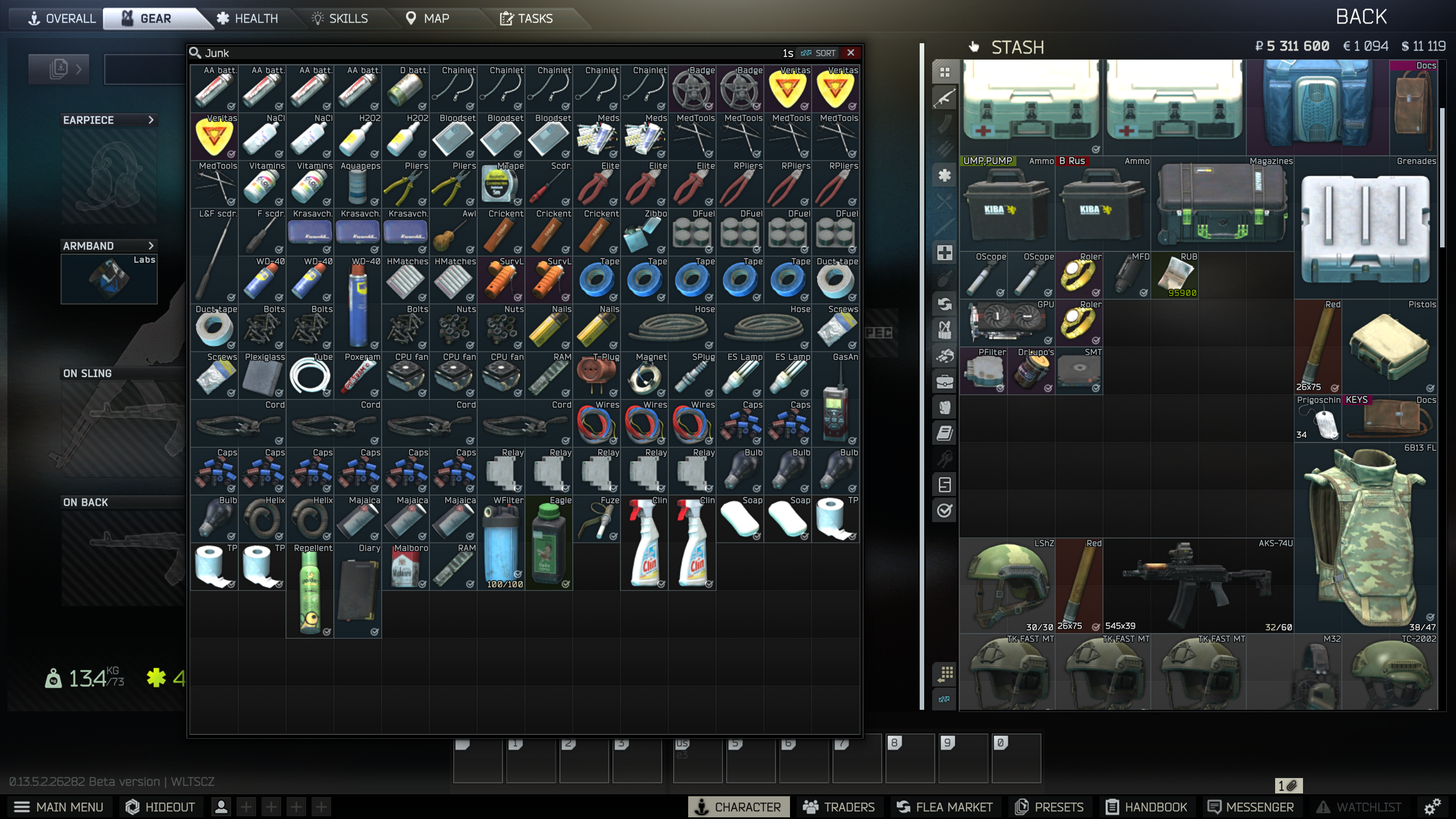Open the MAIN MENU
The image size is (1456, 819).
[x=59, y=806]
